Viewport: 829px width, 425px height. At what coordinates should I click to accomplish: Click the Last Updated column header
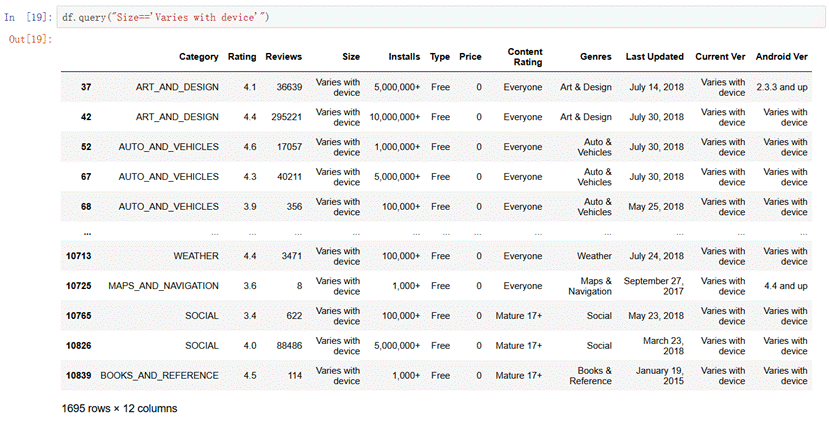pyautogui.click(x=655, y=57)
